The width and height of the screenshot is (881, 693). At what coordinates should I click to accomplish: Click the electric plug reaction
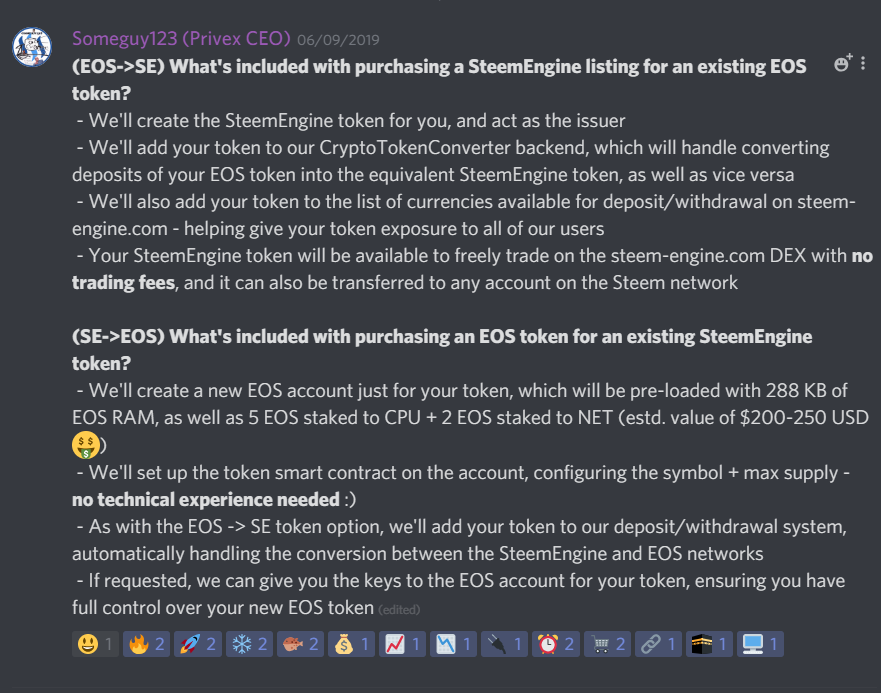coord(505,644)
